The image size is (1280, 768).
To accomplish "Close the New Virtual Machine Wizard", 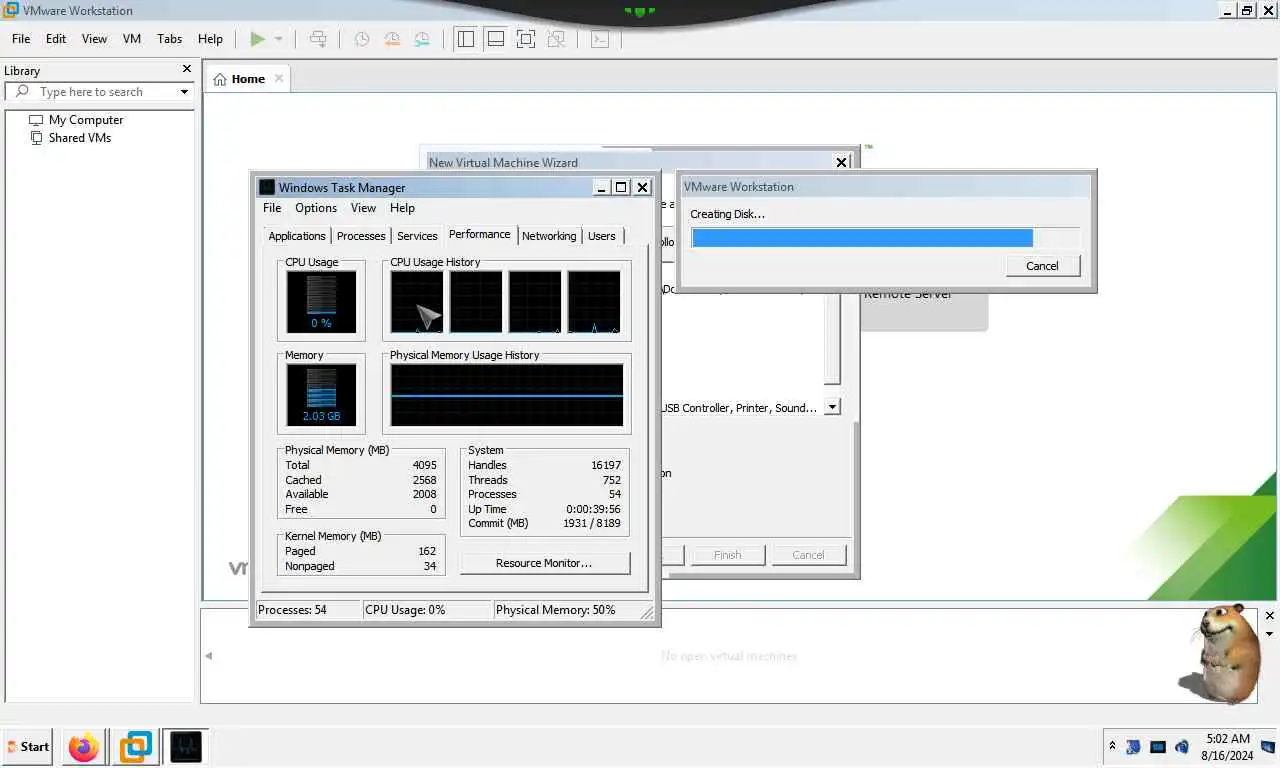I will [x=841, y=162].
